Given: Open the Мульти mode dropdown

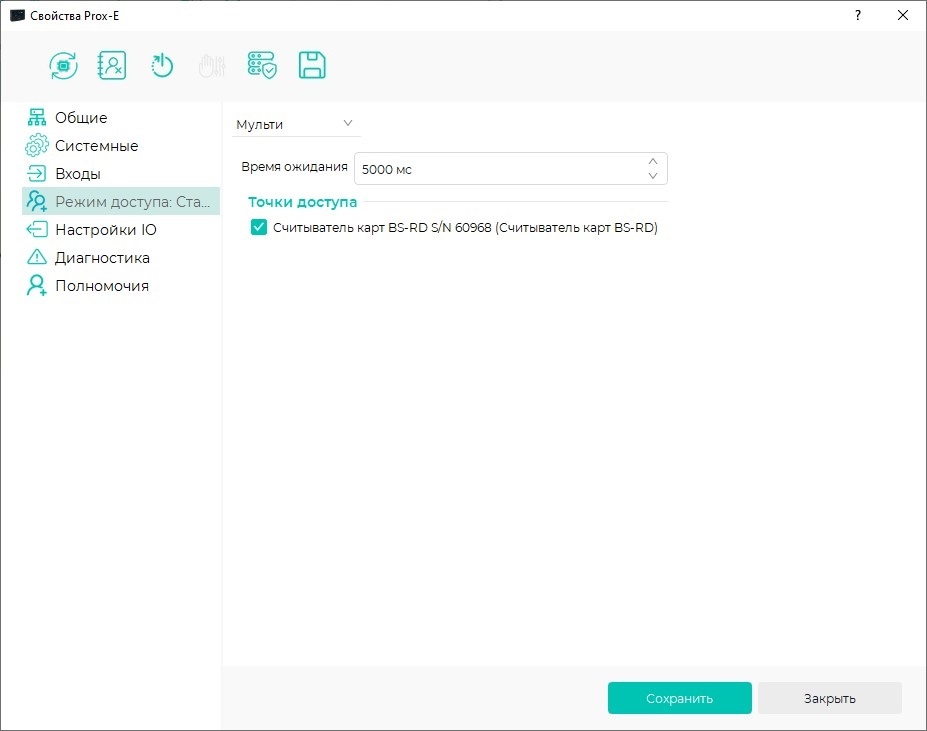Looking at the screenshot, I should 296,124.
